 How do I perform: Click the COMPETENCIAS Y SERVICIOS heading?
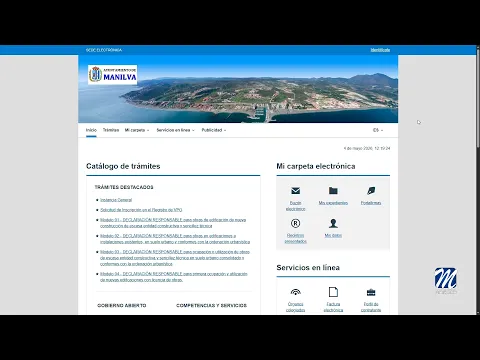[211, 305]
